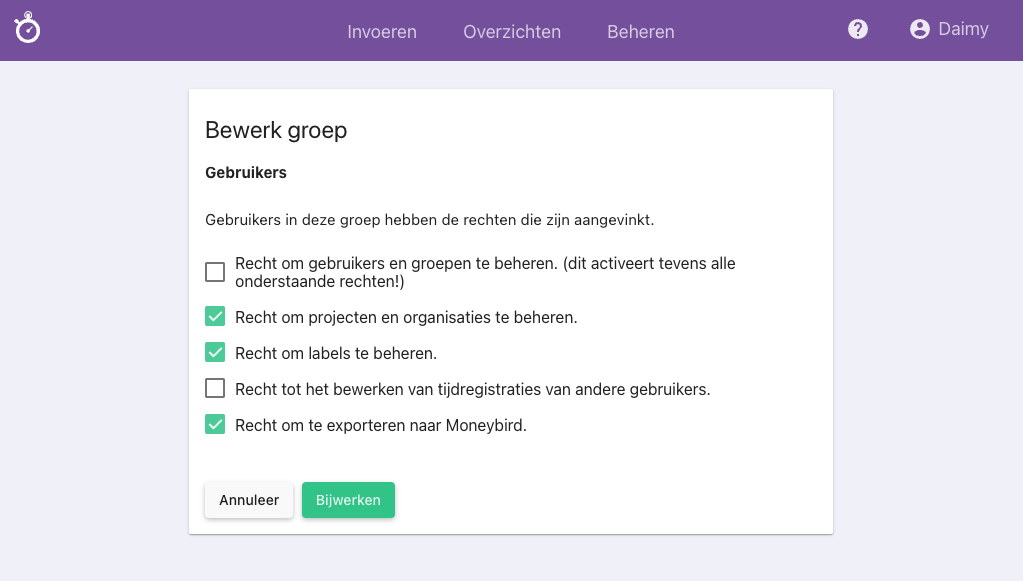Click the stopwatch logo icon

(28, 29)
